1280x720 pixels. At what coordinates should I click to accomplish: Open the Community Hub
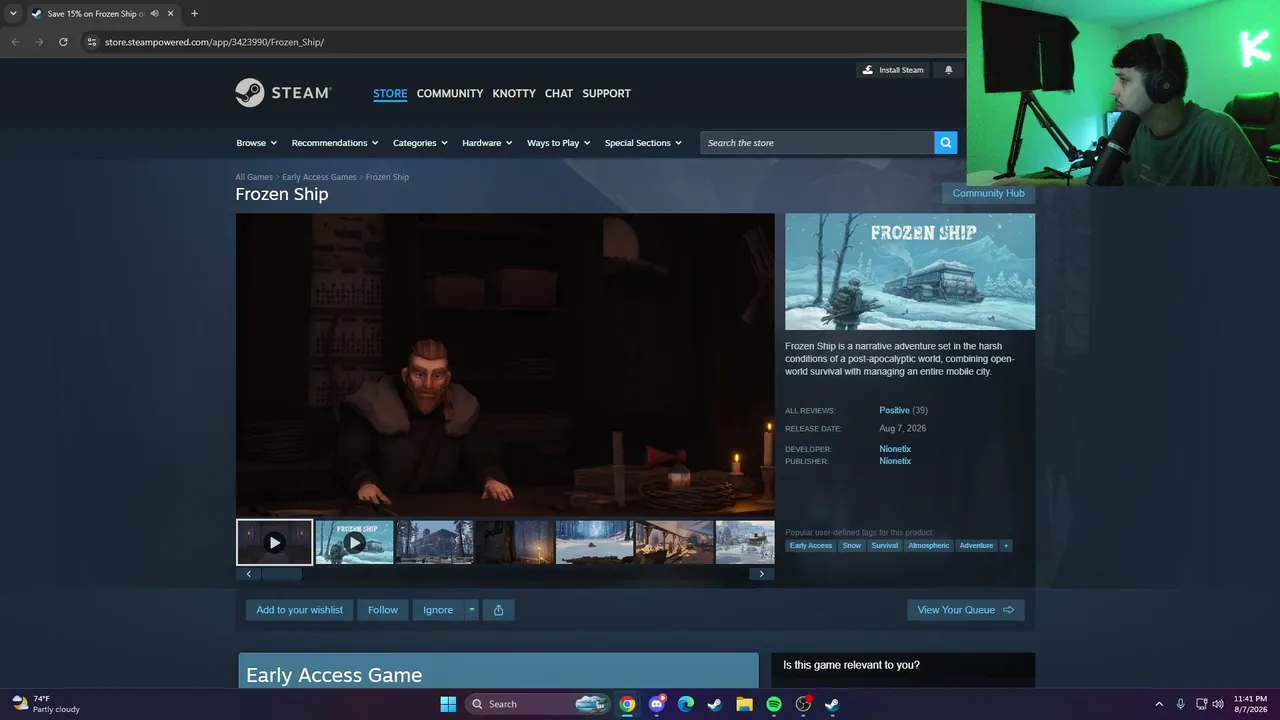click(988, 193)
